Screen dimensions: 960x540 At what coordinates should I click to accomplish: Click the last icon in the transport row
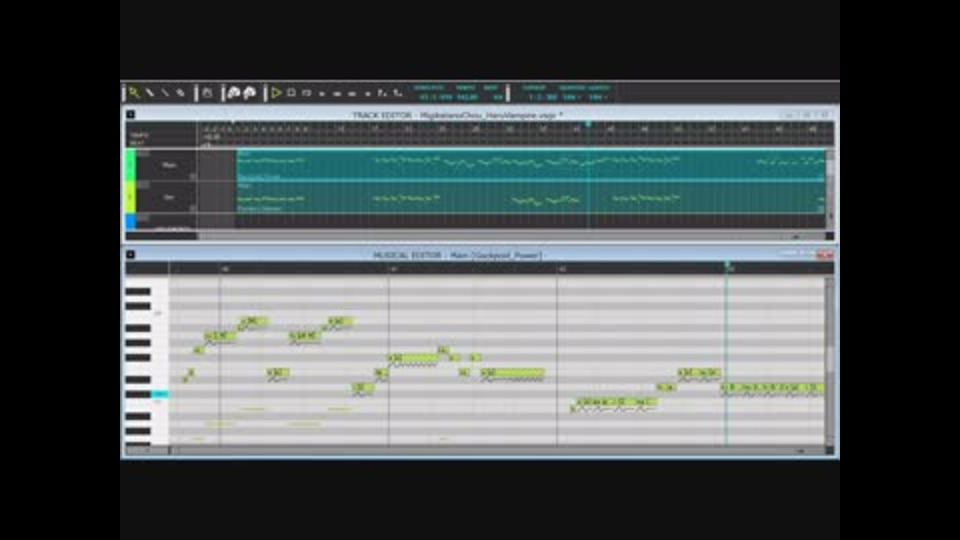coord(398,93)
